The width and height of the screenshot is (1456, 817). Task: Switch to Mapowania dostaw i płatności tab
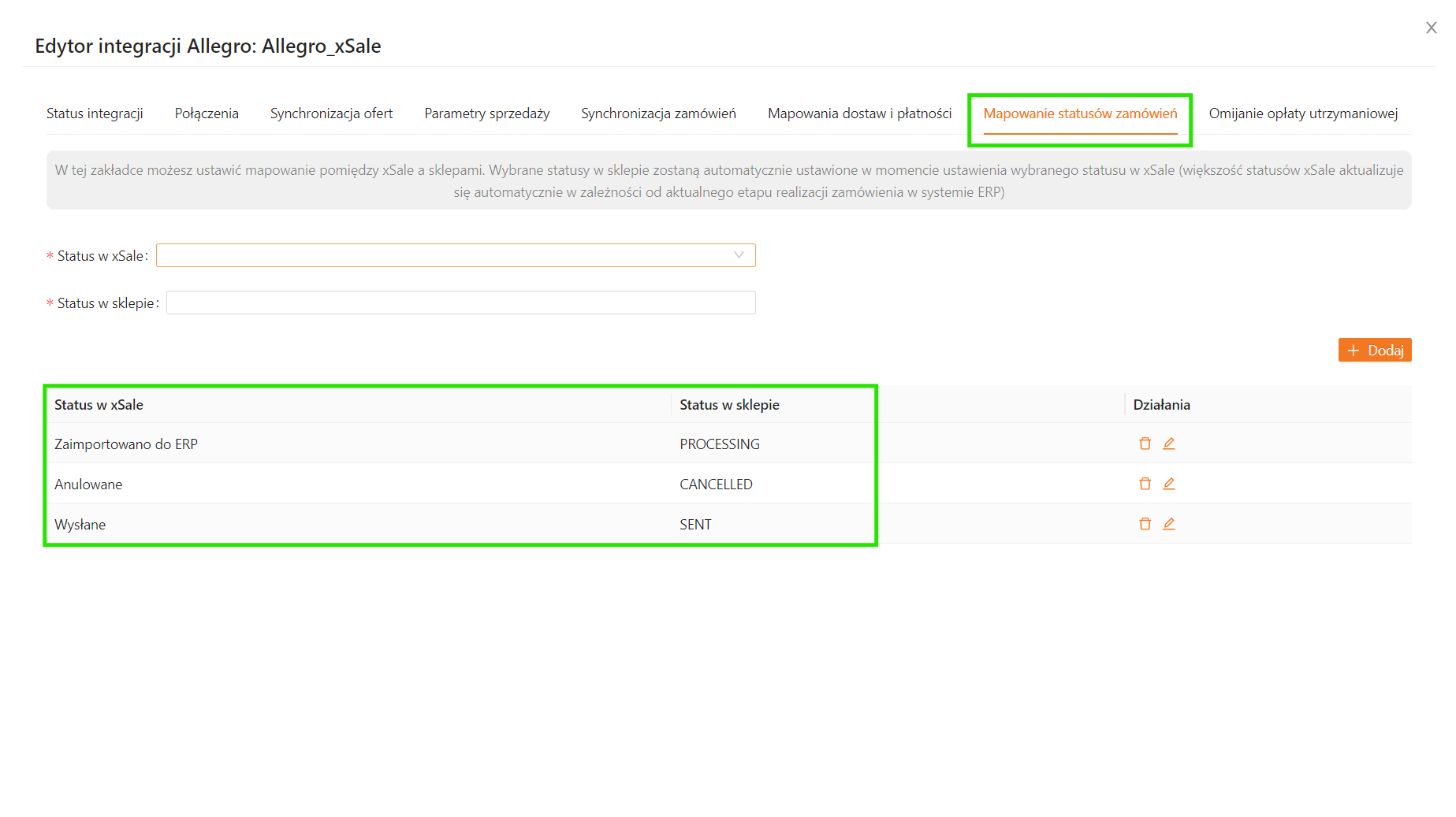[859, 113]
